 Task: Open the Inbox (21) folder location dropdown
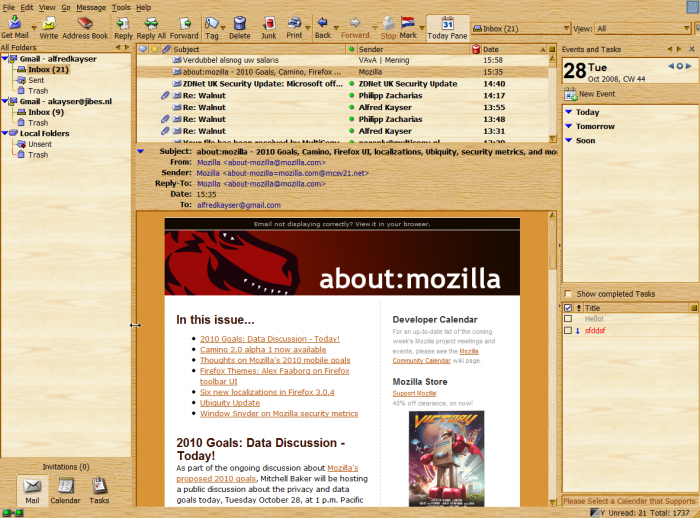(521, 29)
